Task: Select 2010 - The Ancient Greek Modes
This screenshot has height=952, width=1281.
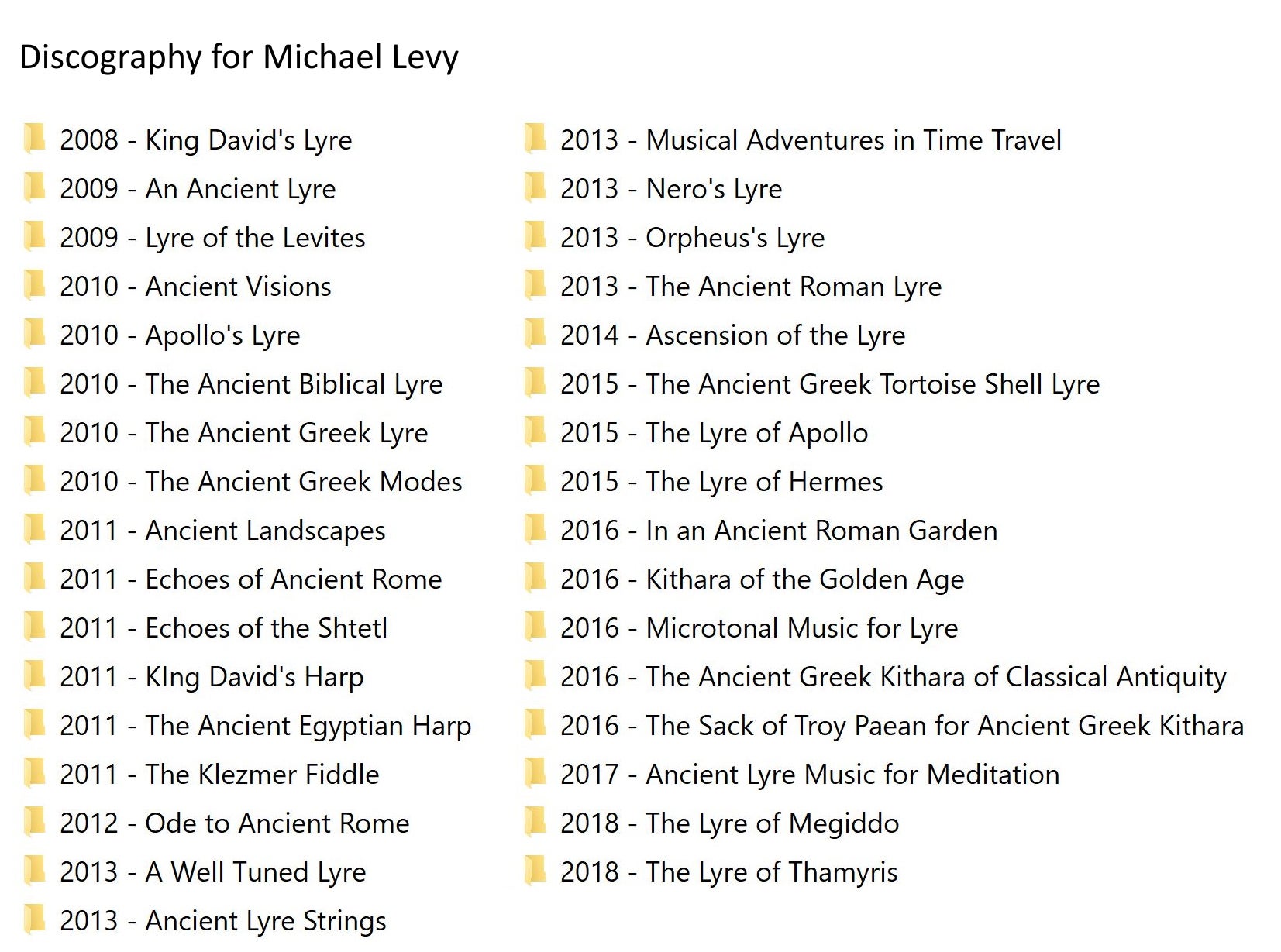Action: [260, 482]
